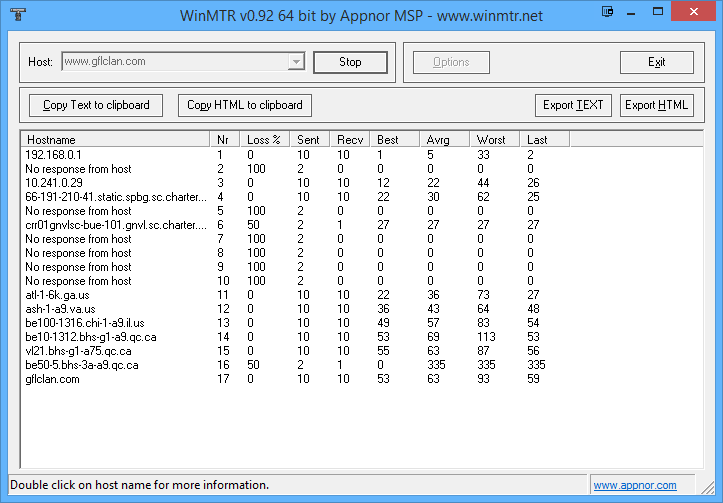Click the restore window icon in title bar
The width and height of the screenshot is (723, 503).
607,12
